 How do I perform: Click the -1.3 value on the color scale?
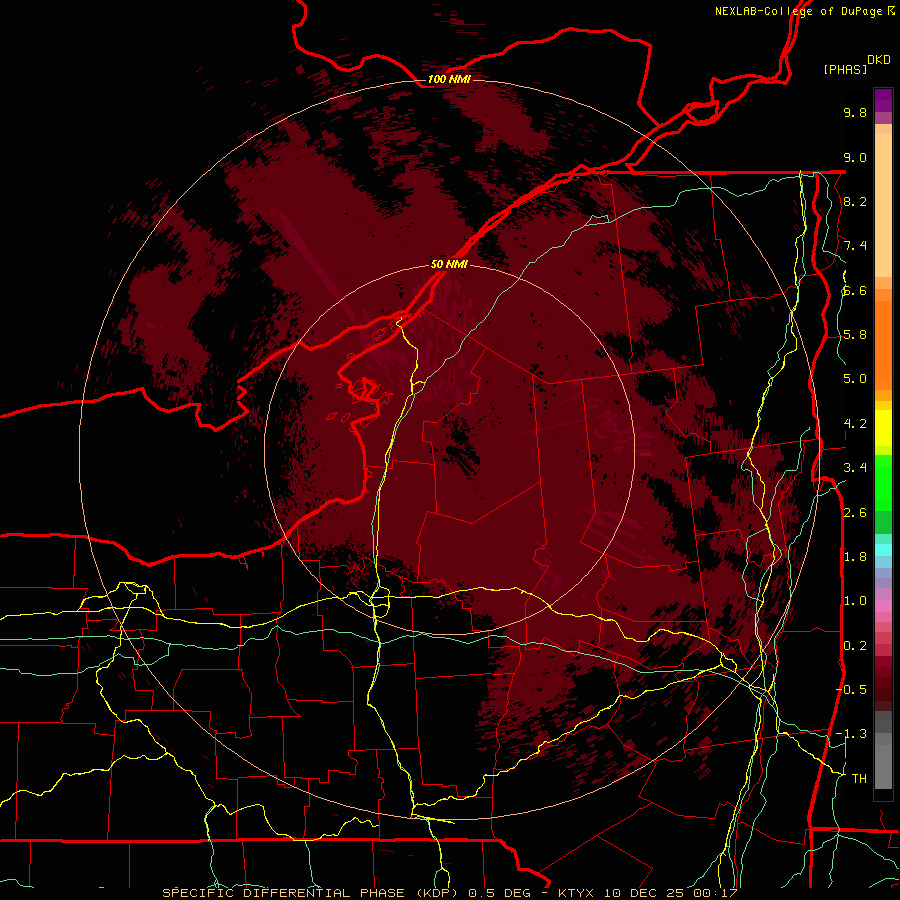click(851, 734)
